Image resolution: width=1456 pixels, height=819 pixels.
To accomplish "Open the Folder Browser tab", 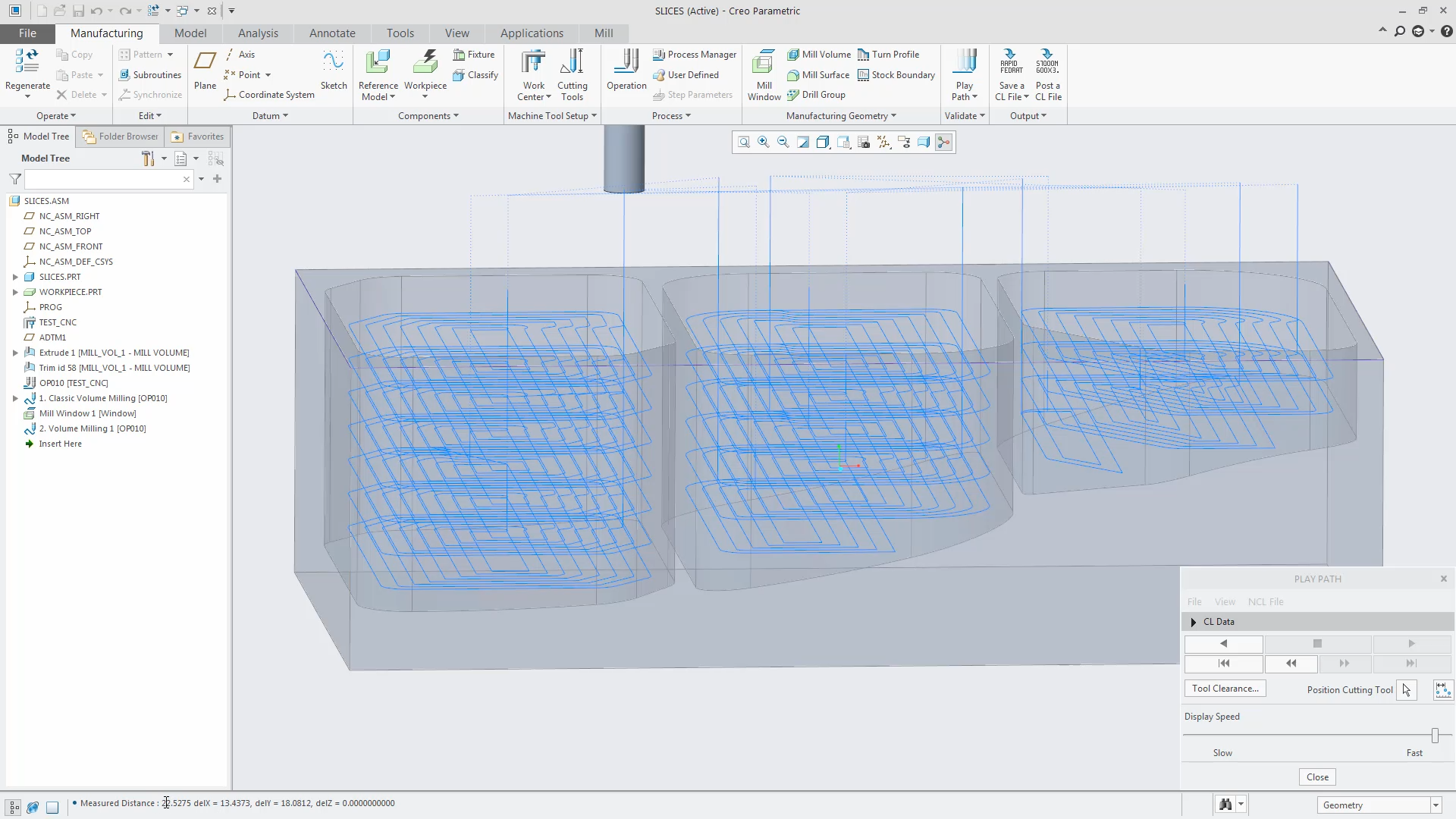I will [121, 136].
